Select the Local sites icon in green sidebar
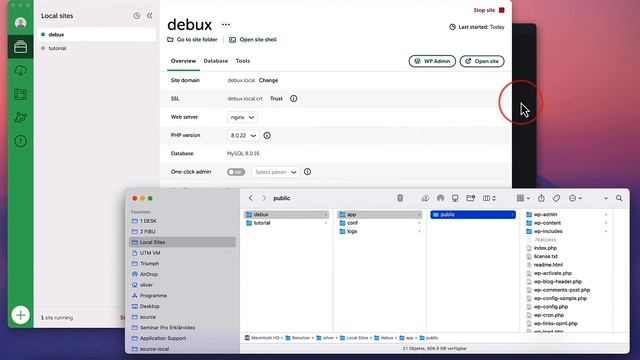640x360 pixels. pos(20,47)
